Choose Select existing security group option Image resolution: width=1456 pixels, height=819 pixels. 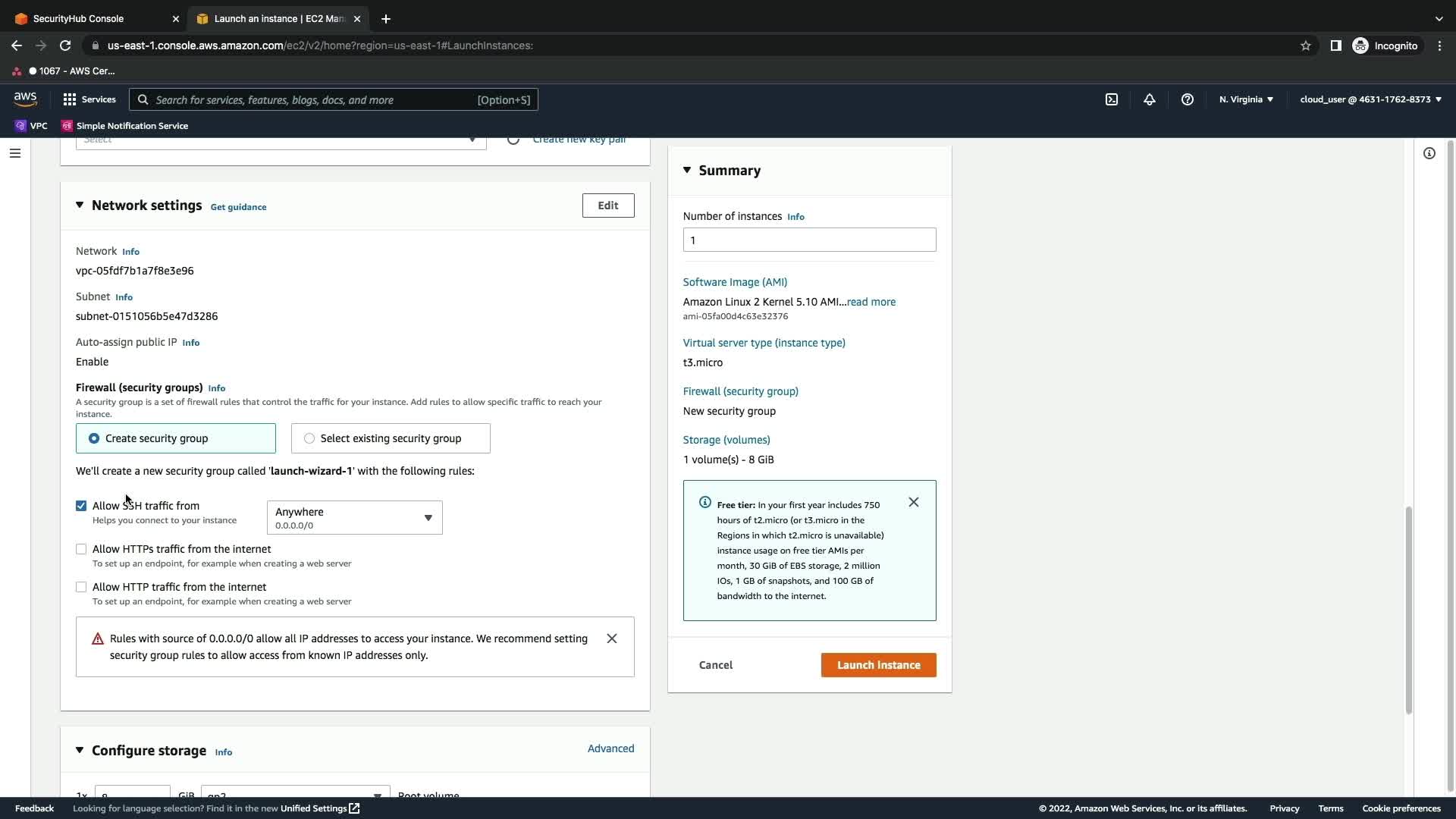point(309,438)
